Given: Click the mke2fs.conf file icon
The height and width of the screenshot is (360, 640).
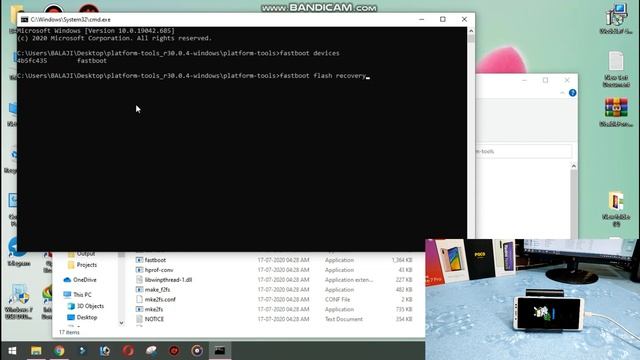Looking at the screenshot, I should click(x=139, y=299).
